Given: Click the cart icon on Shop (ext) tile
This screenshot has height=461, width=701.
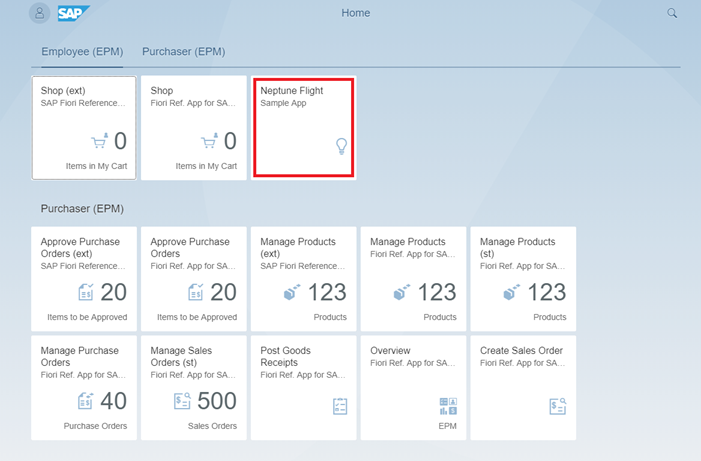Looking at the screenshot, I should 100,140.
